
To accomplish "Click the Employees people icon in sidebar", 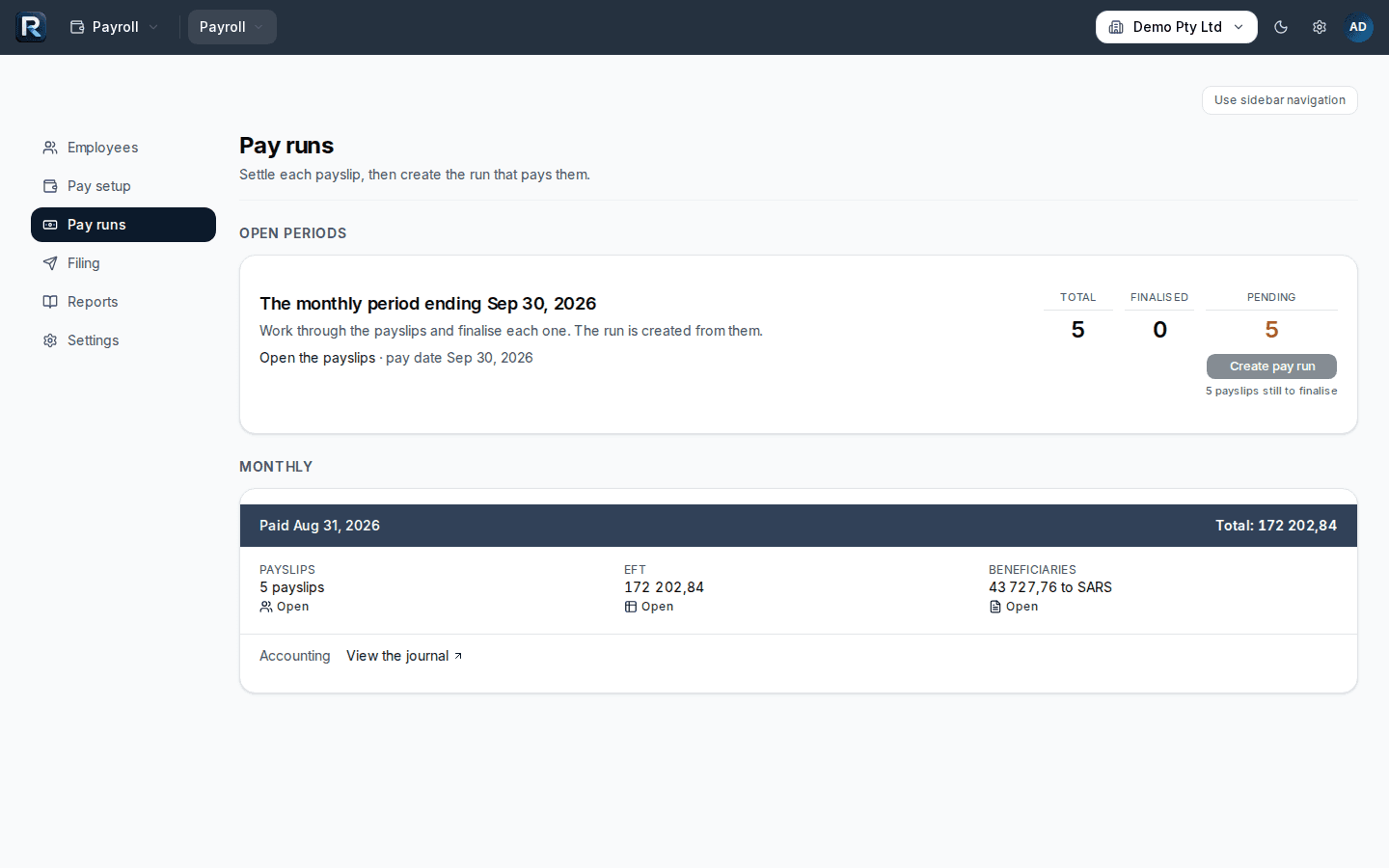I will 50,148.
